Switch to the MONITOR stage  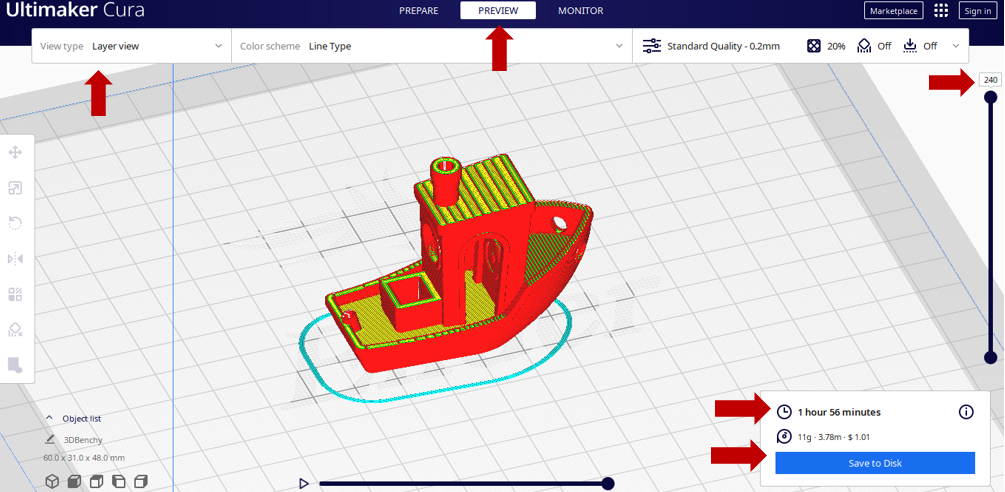(581, 11)
